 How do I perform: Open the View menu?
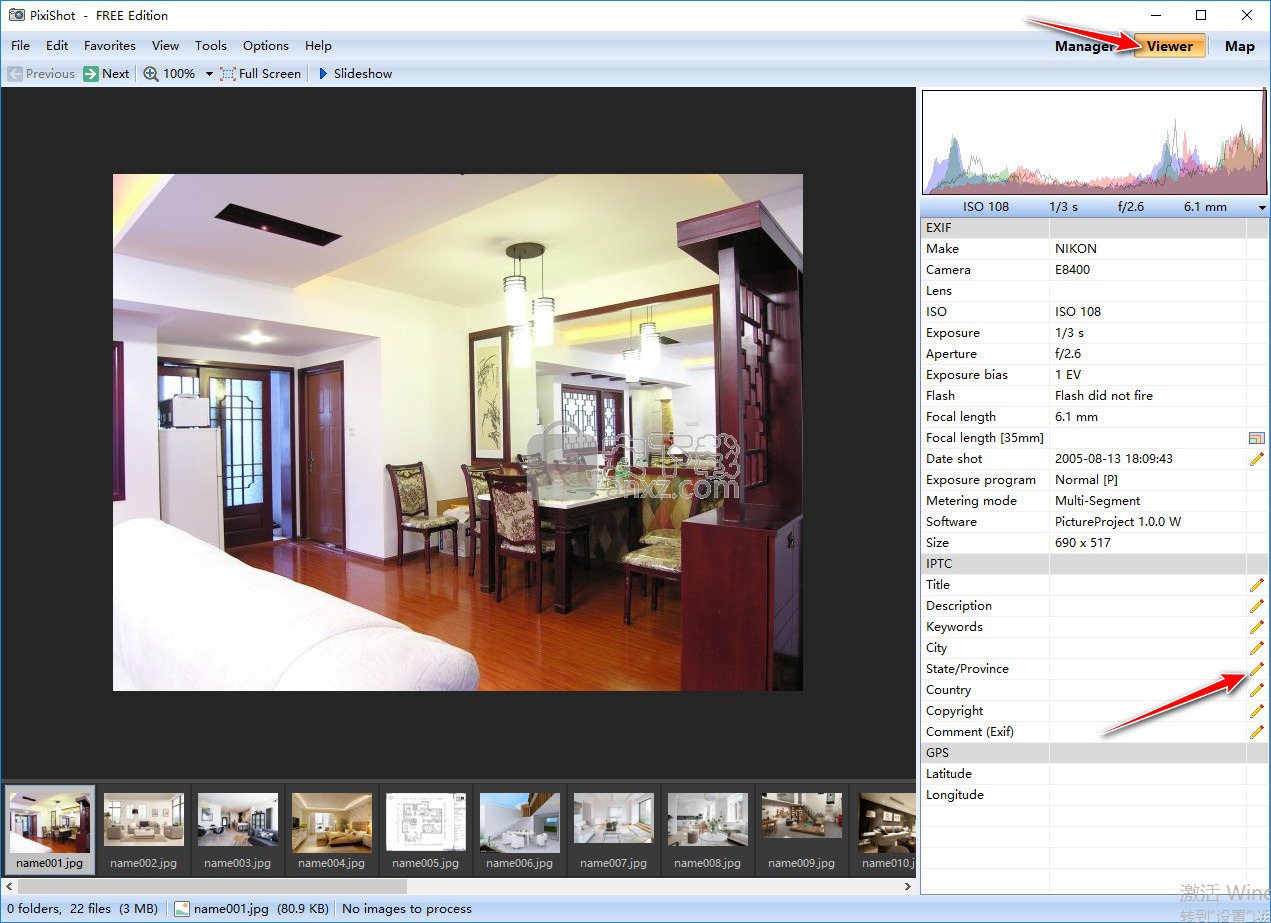click(166, 46)
